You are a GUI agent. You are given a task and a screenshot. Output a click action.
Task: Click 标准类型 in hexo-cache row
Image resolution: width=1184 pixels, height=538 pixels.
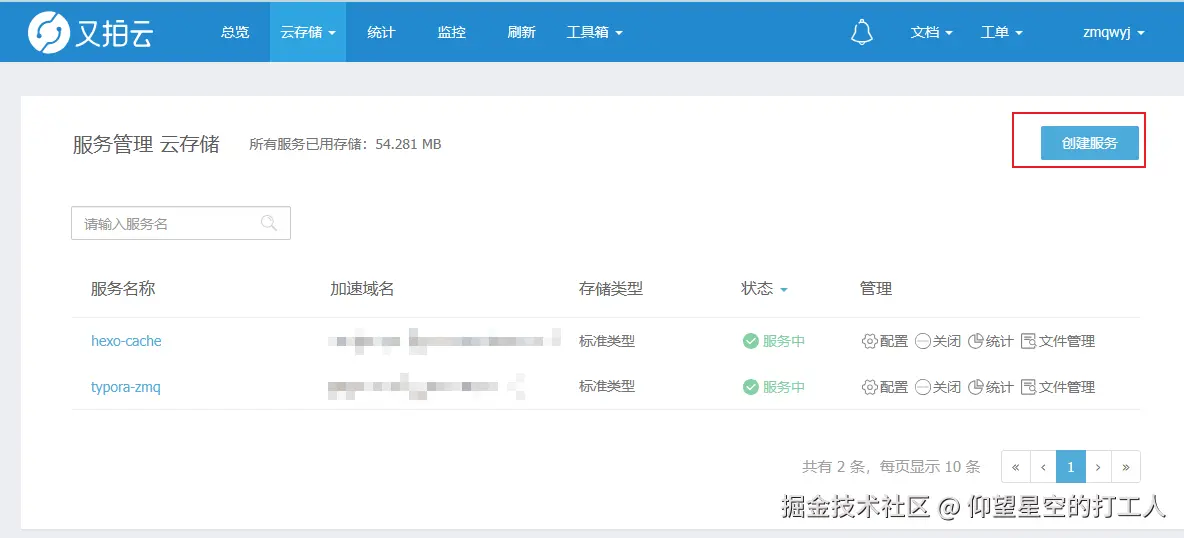click(x=607, y=342)
